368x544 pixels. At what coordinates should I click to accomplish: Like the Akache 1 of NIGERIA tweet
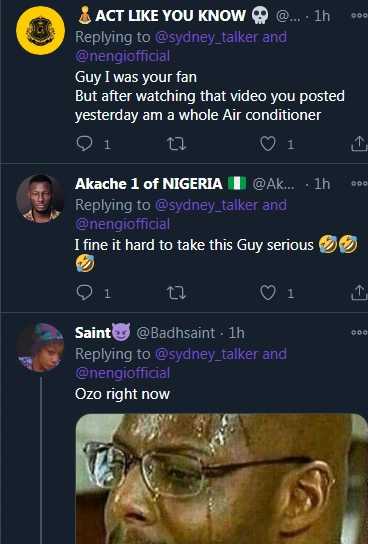click(268, 293)
